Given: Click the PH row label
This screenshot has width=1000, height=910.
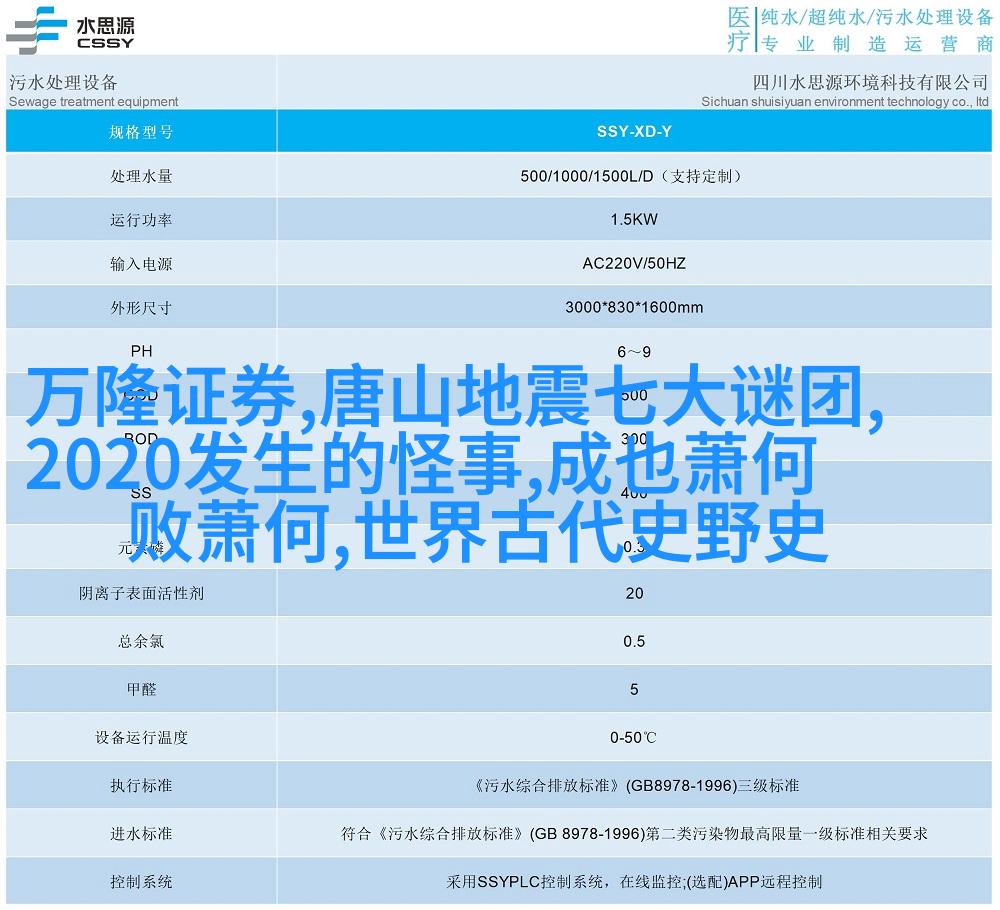Looking at the screenshot, I should (x=141, y=351).
